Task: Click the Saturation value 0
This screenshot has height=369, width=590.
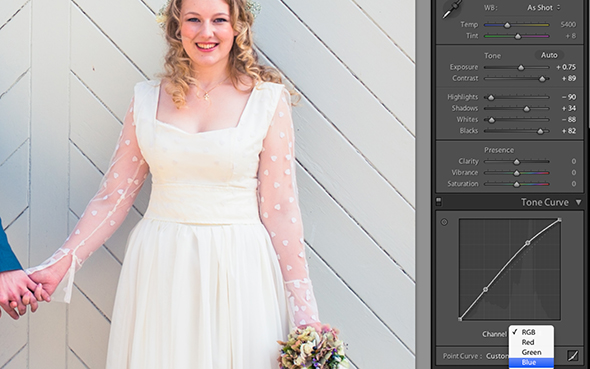Action: (x=574, y=184)
